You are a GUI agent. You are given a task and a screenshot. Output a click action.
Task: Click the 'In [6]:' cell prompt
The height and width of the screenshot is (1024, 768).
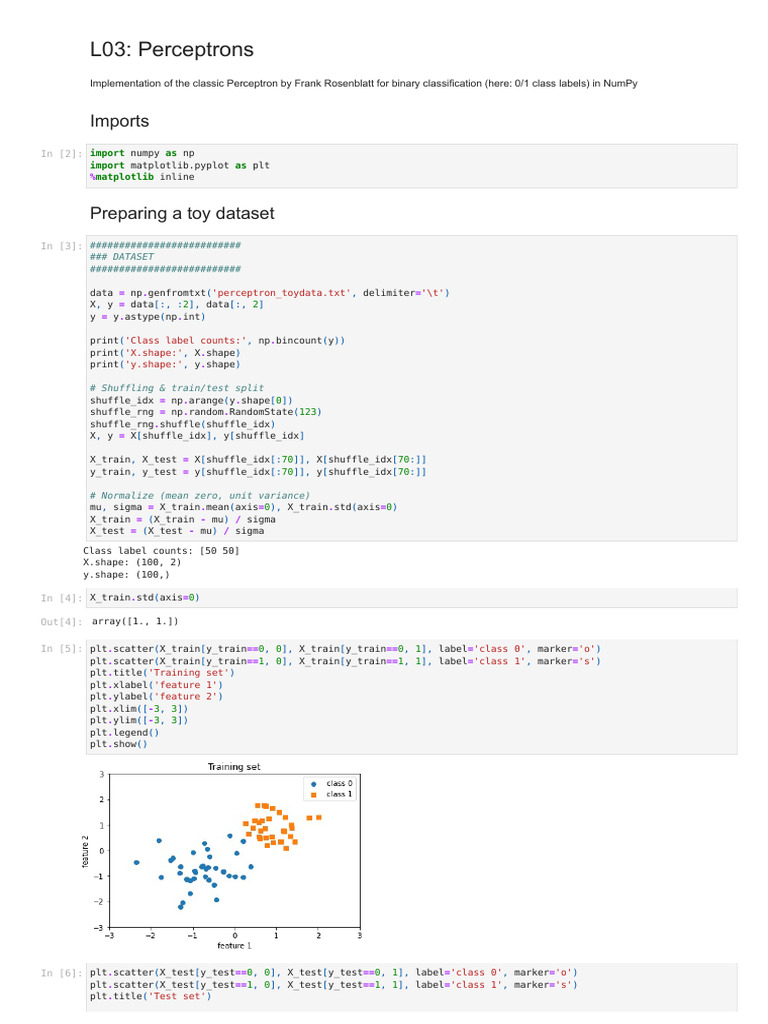(61, 974)
